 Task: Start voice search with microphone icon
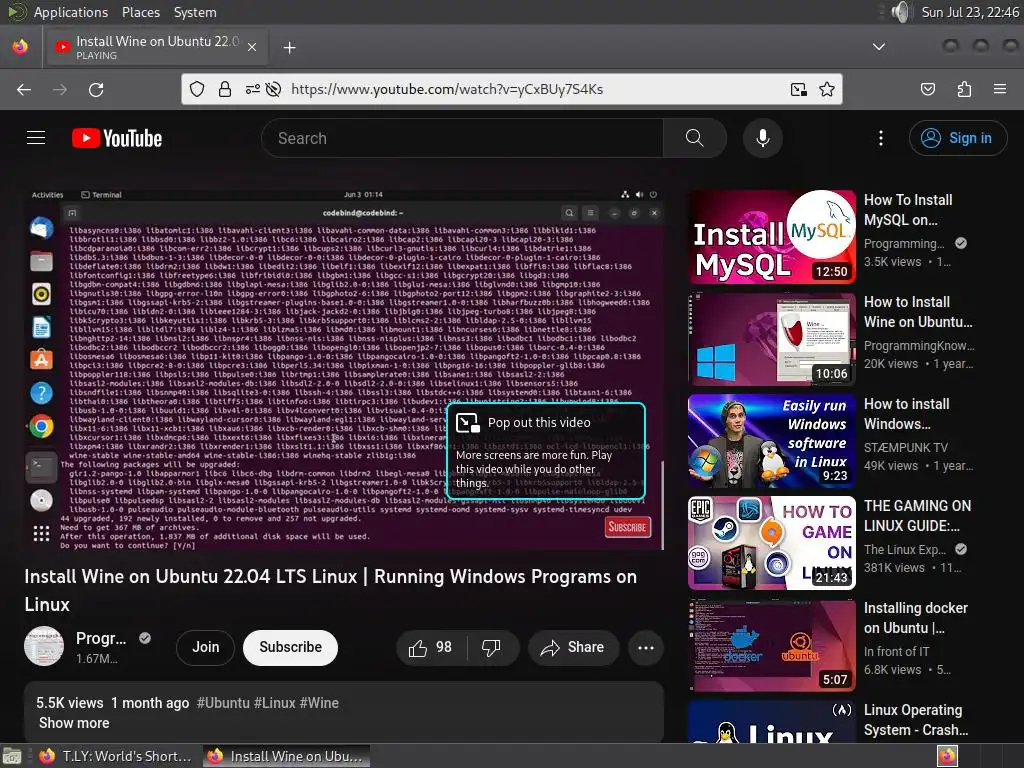[762, 138]
